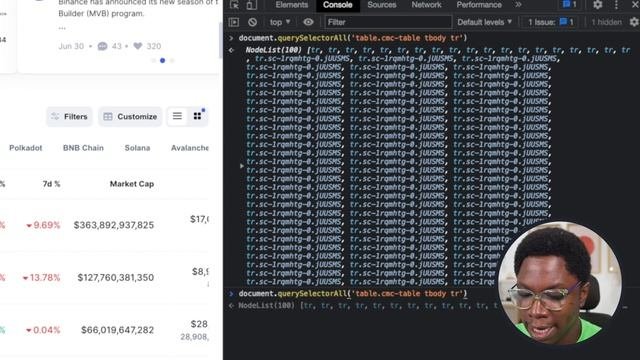The image size is (640, 360).
Task: Open the Elements tab
Action: click(291, 5)
